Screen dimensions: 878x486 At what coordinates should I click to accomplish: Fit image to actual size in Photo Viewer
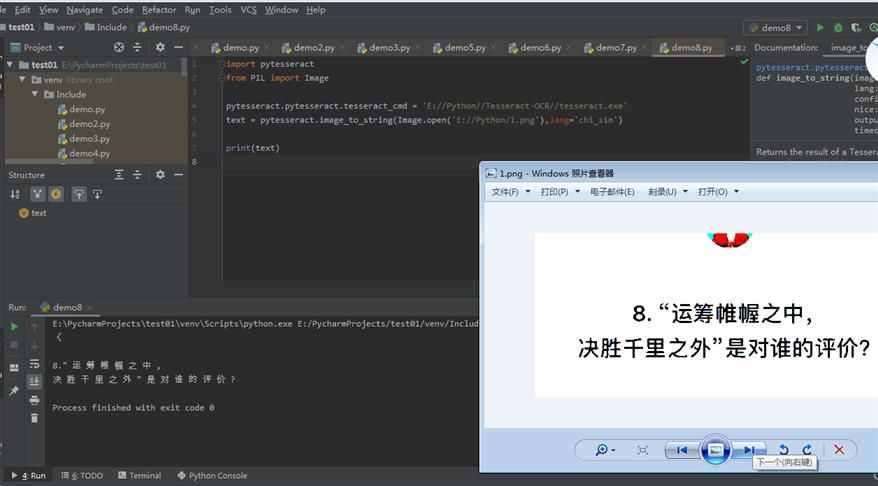642,450
